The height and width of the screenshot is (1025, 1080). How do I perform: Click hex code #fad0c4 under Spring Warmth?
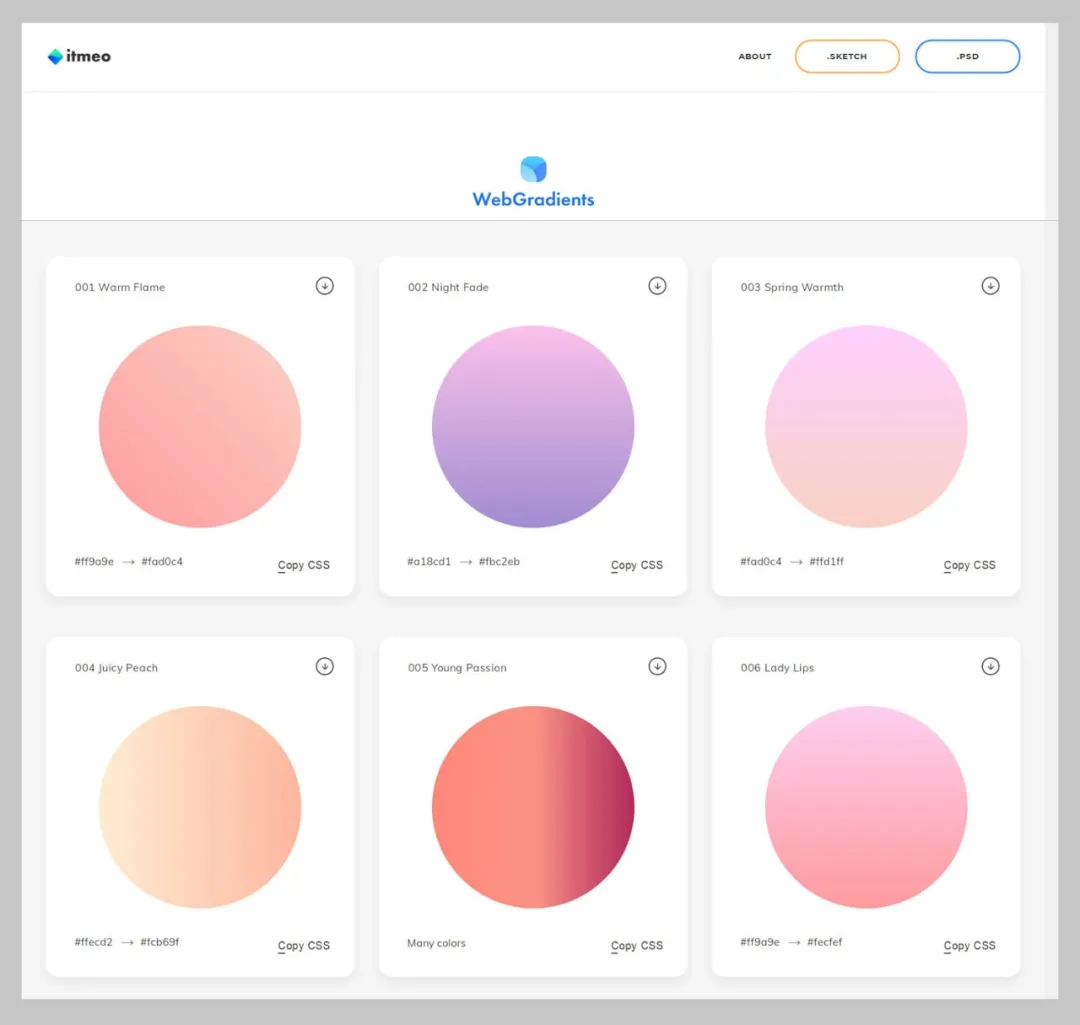761,561
